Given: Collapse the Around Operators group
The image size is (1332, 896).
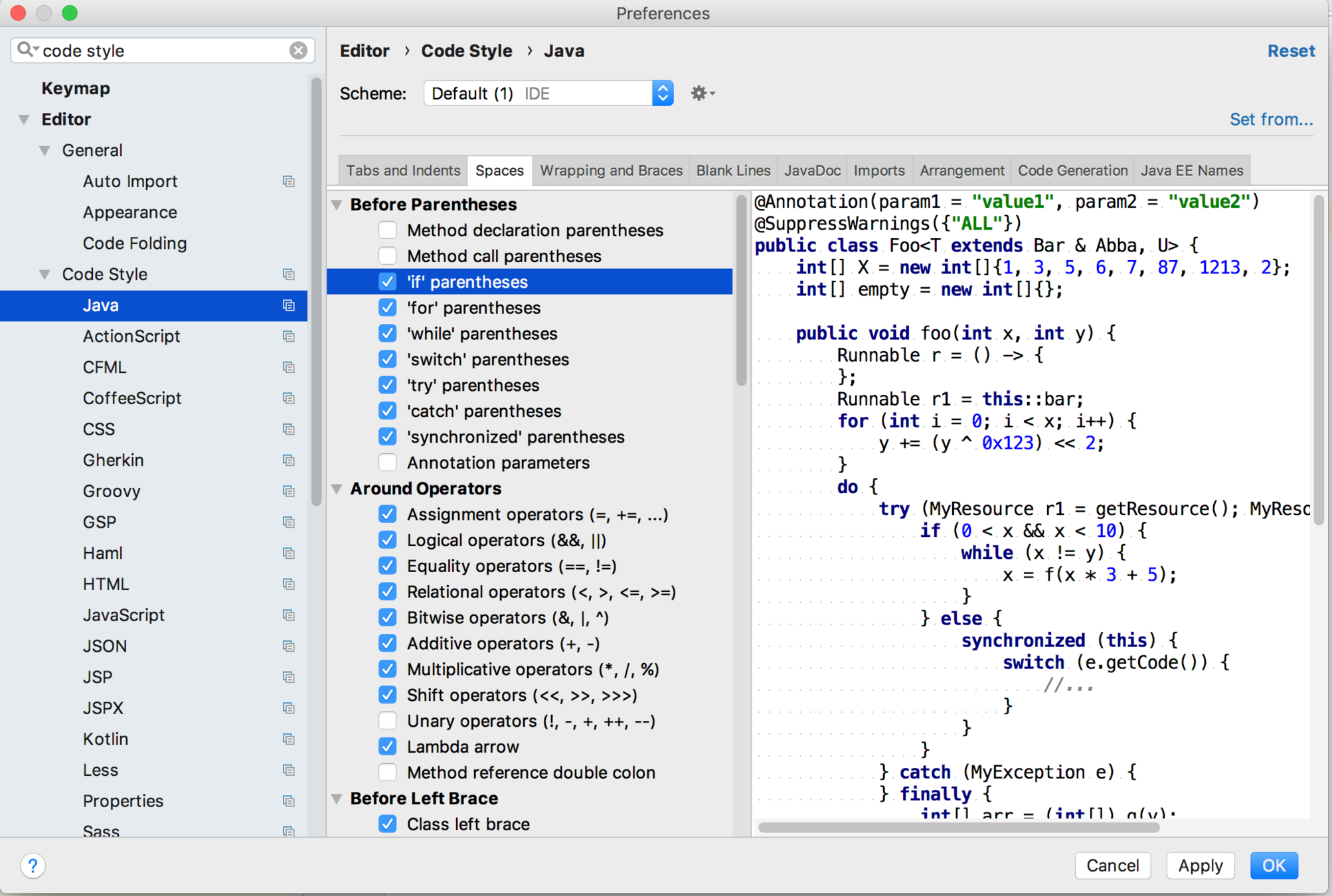Looking at the screenshot, I should [337, 488].
